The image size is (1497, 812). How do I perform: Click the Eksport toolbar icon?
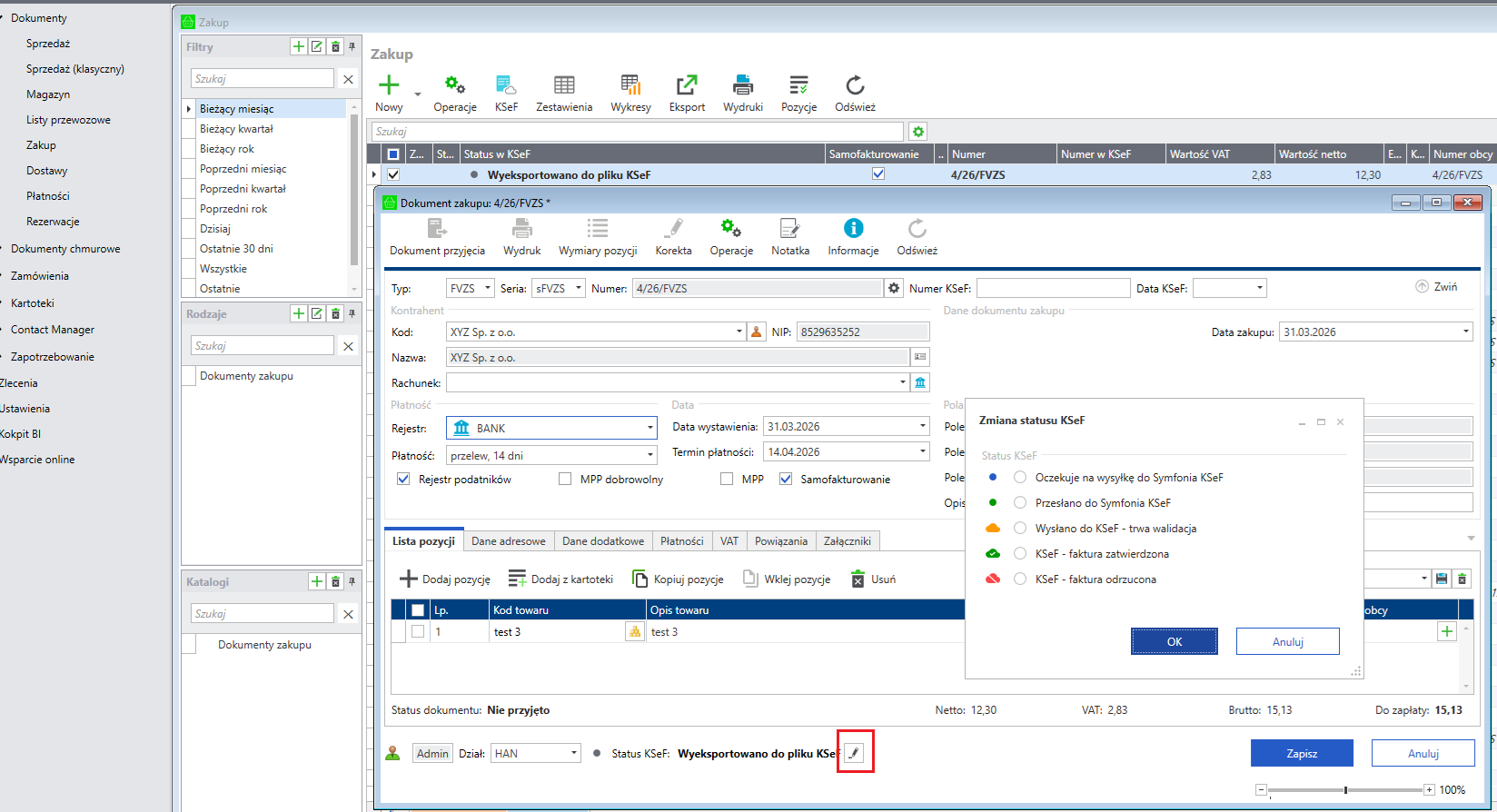[687, 85]
